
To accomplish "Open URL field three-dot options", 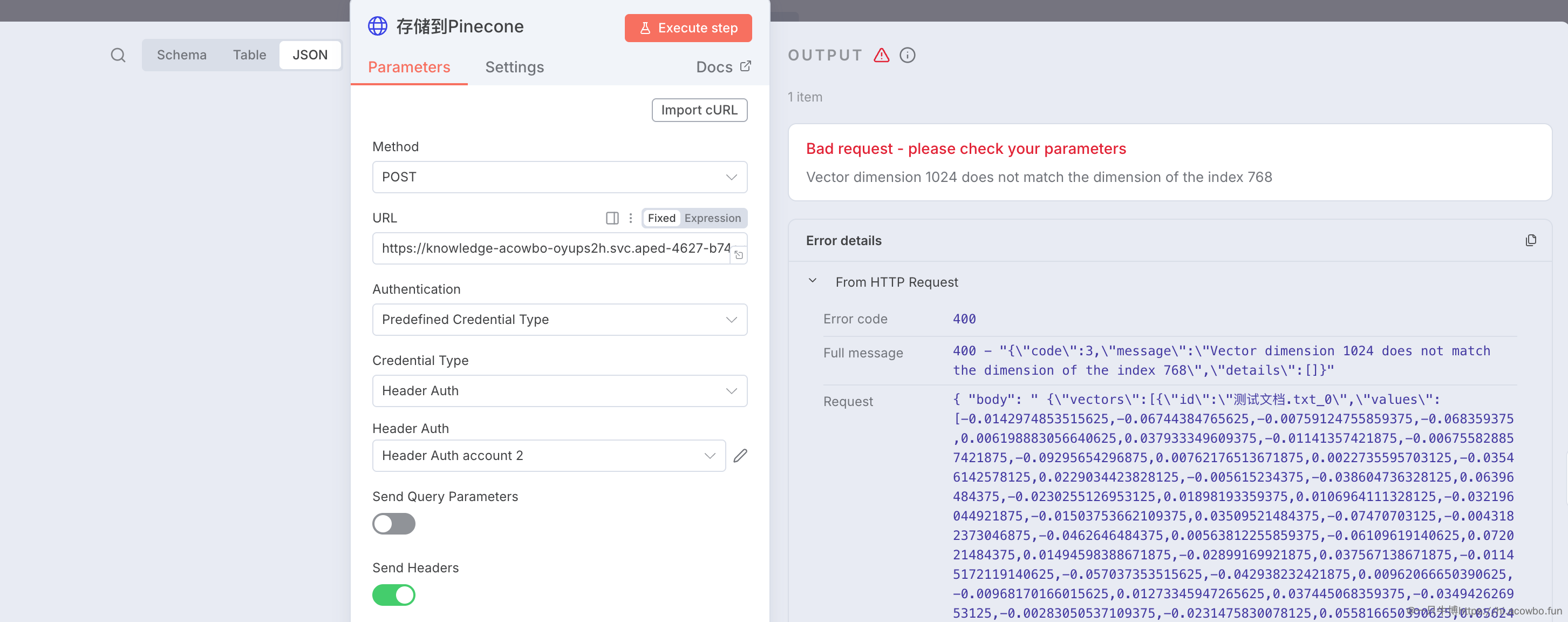I will 631,218.
